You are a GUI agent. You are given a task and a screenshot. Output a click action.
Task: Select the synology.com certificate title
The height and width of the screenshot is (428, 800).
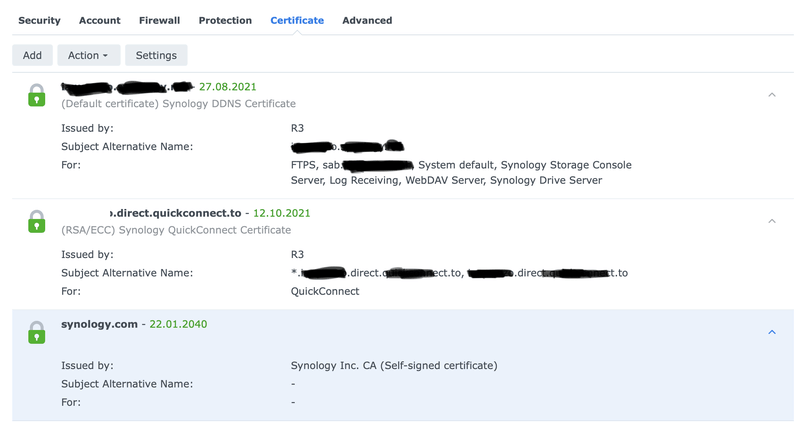coord(101,324)
